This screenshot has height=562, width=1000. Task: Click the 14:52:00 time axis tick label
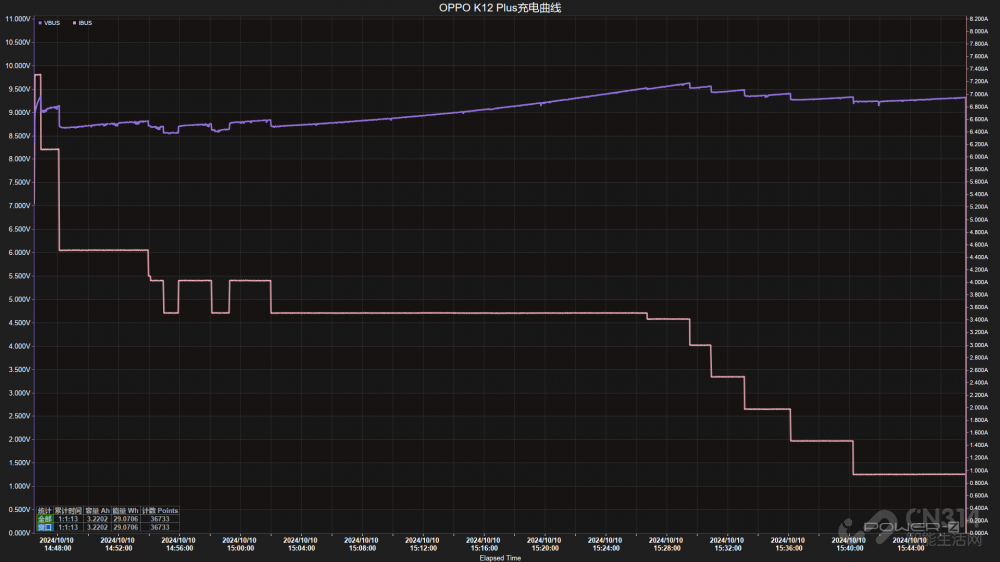(119, 548)
